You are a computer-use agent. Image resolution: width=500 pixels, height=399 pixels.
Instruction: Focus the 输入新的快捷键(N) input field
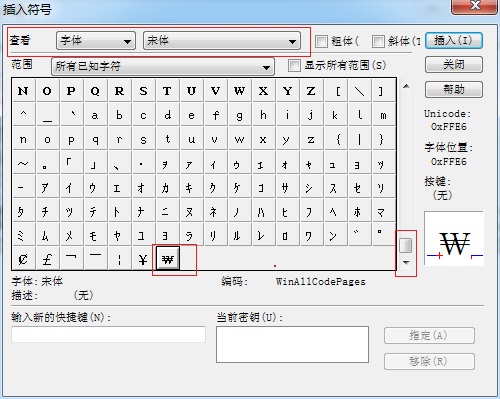(x=108, y=334)
